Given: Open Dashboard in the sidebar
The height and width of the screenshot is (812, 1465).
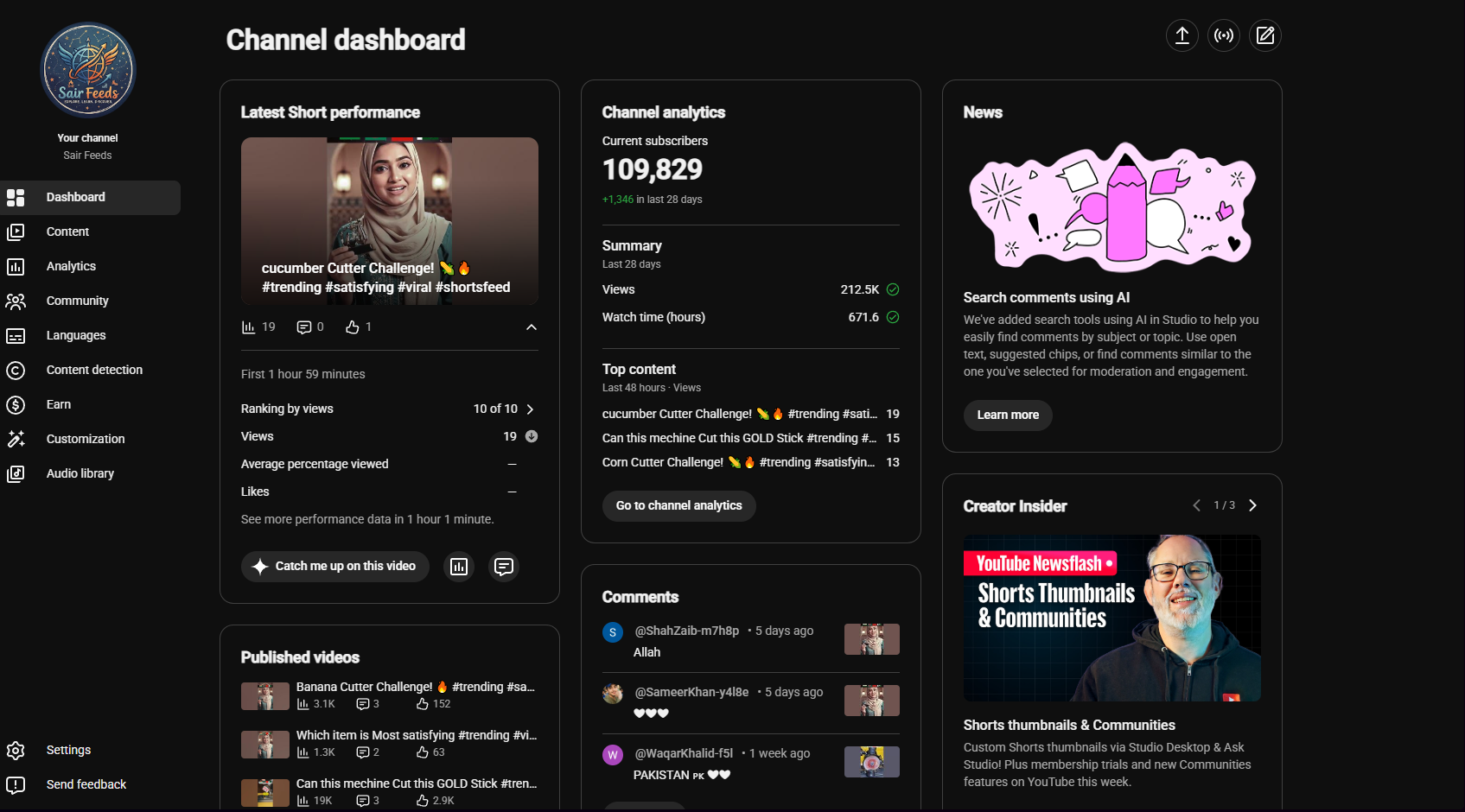Looking at the screenshot, I should tap(90, 197).
